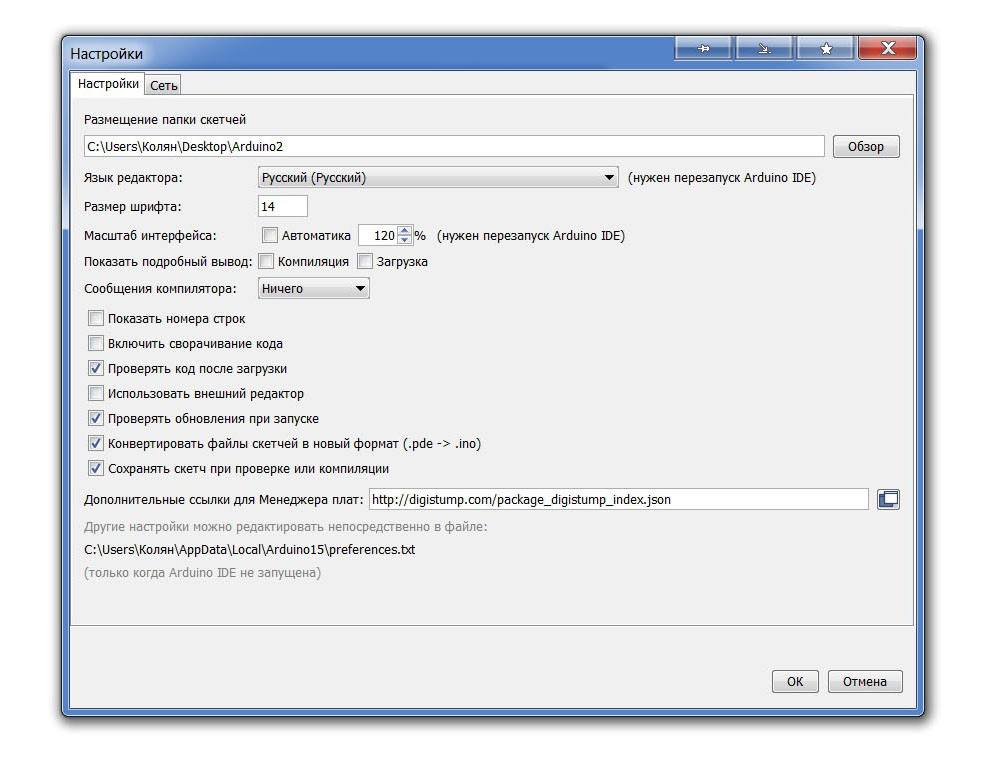
Task: Uncheck Проверять обновления при запуске
Action: tap(96, 419)
